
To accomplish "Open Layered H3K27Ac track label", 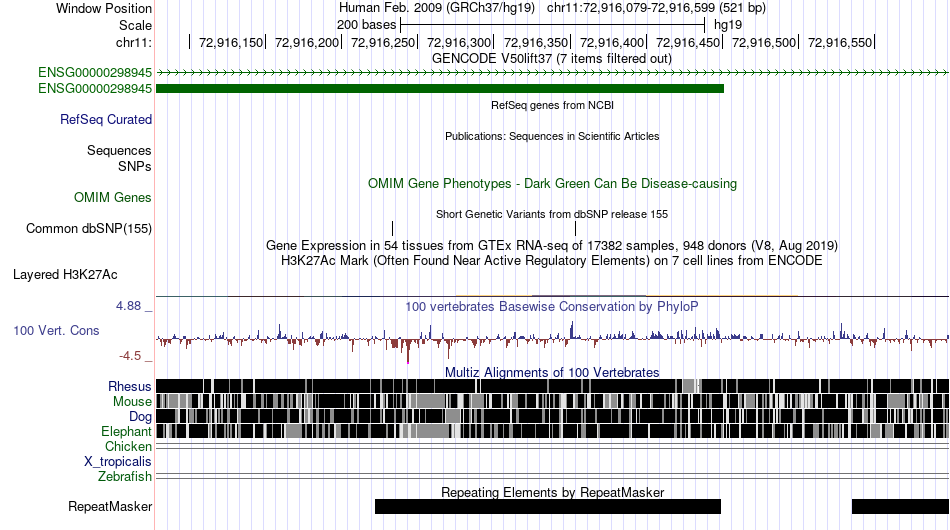I will point(65,274).
